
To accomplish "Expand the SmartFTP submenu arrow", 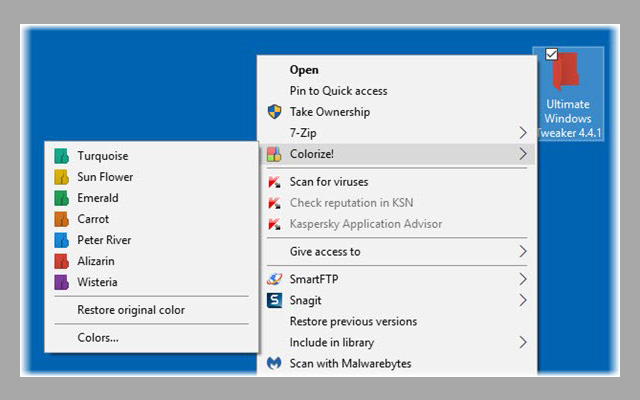I will (523, 279).
